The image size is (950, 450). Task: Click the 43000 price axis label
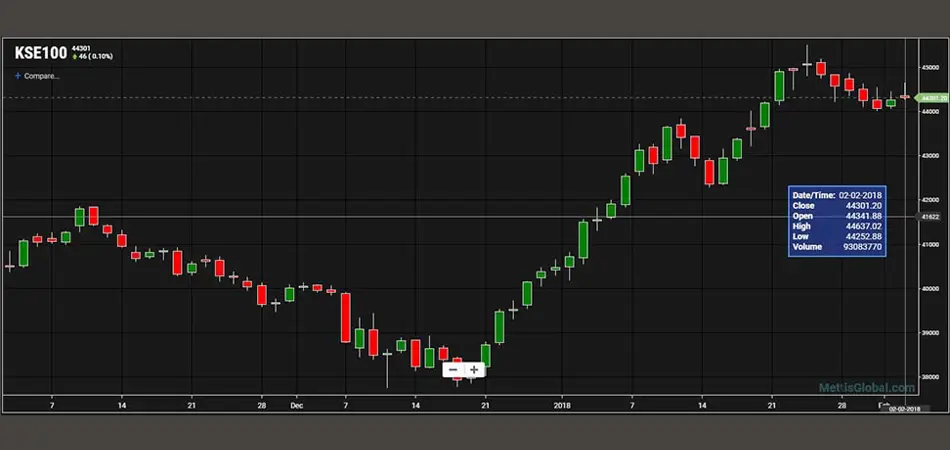click(x=930, y=156)
